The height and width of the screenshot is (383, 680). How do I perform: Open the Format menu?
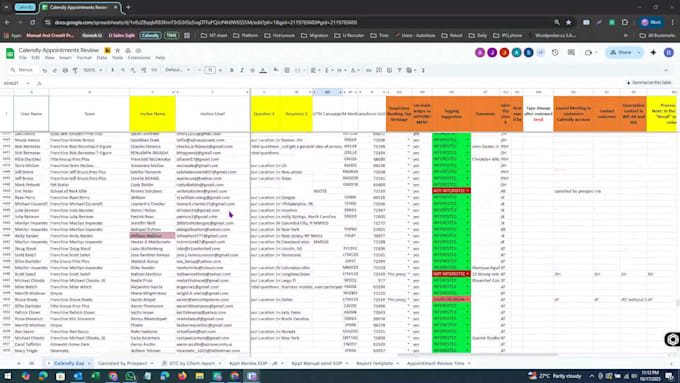[x=84, y=58]
